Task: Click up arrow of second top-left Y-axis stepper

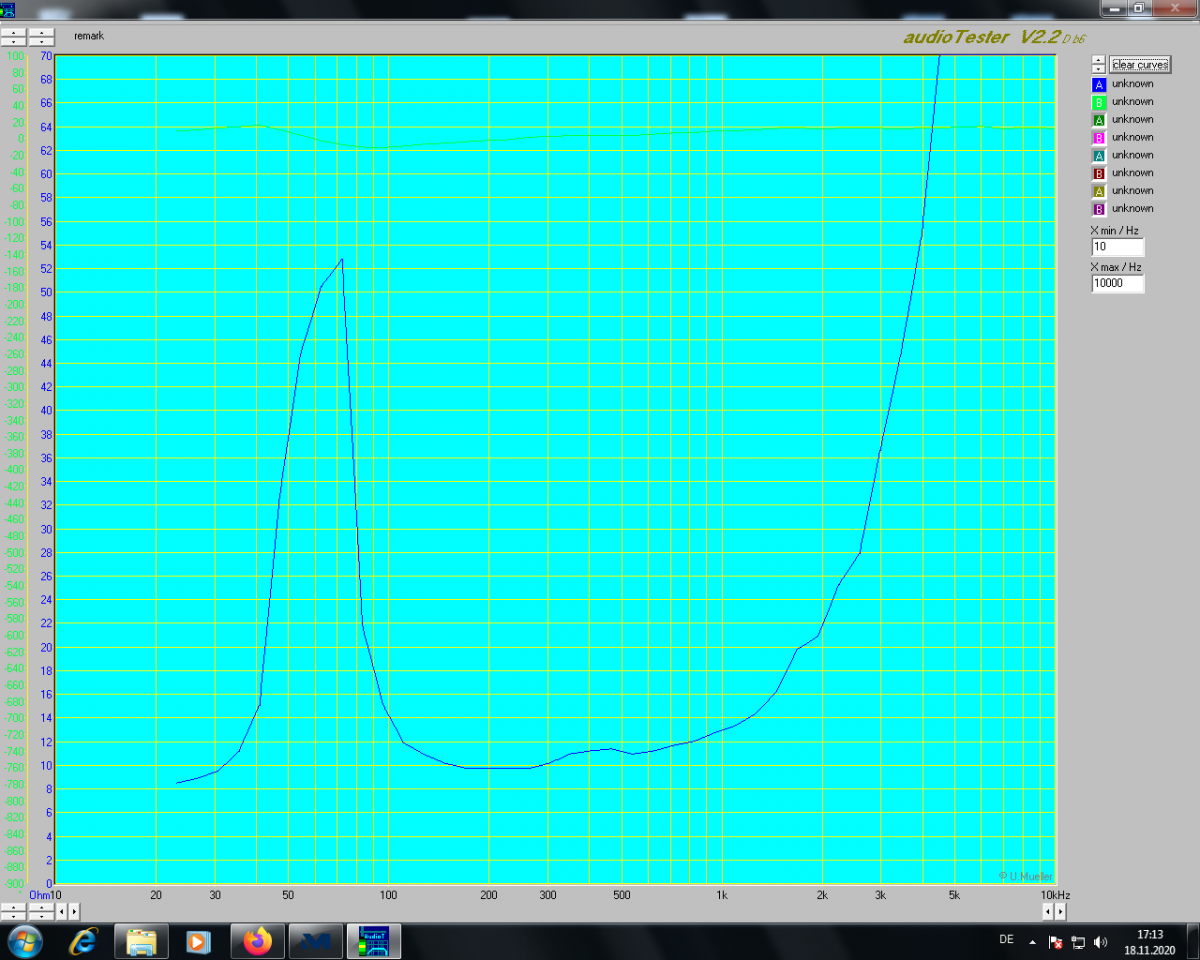Action: tap(41, 32)
